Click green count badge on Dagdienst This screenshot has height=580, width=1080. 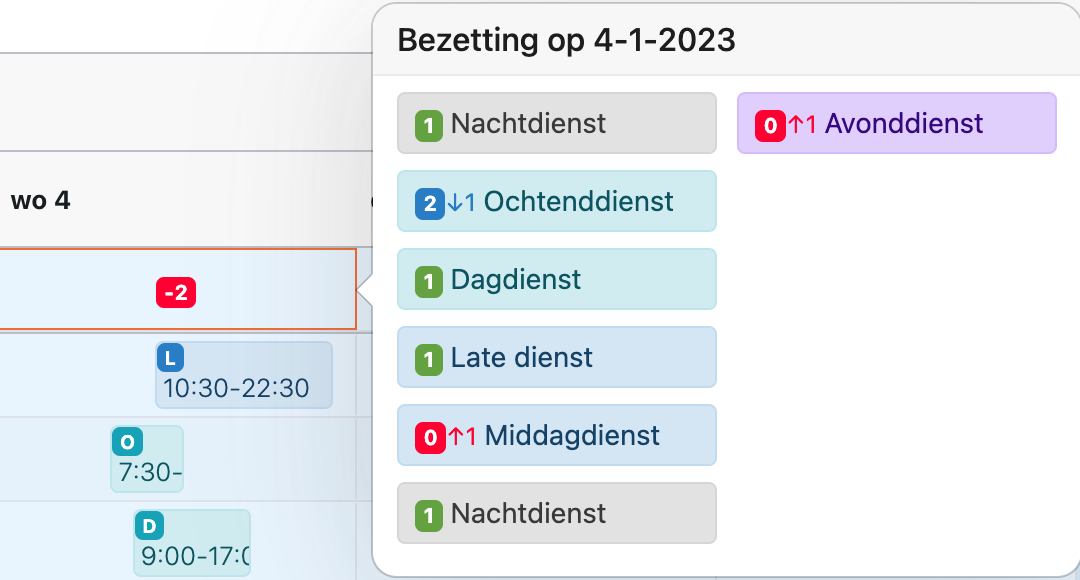click(x=428, y=282)
